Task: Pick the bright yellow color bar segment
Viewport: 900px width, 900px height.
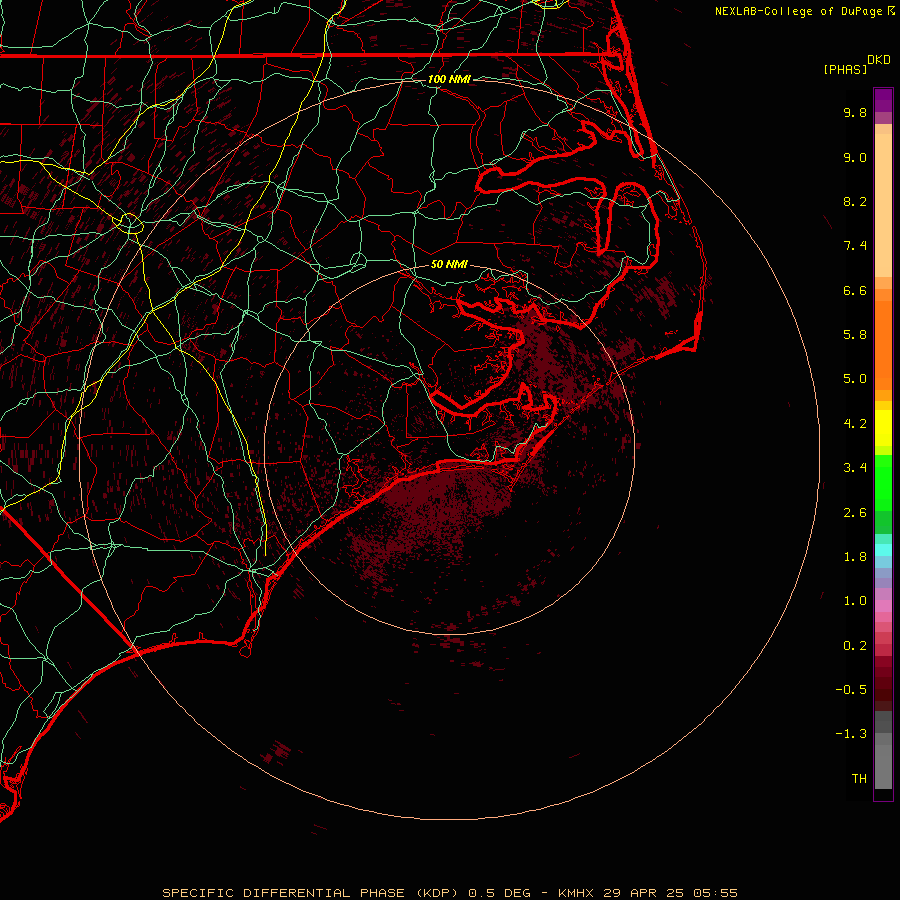Action: (x=883, y=428)
